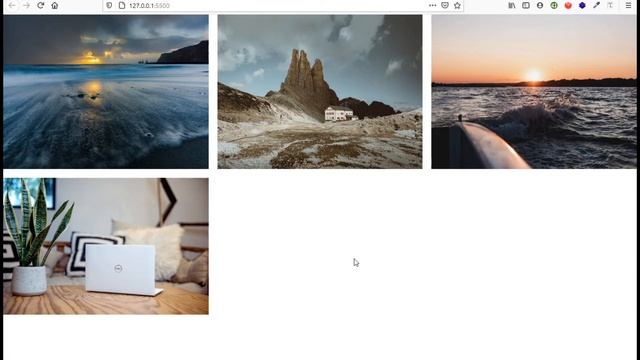Open the faded extension icon beside eyedropper
640x360 pixels.
click(x=610, y=5)
